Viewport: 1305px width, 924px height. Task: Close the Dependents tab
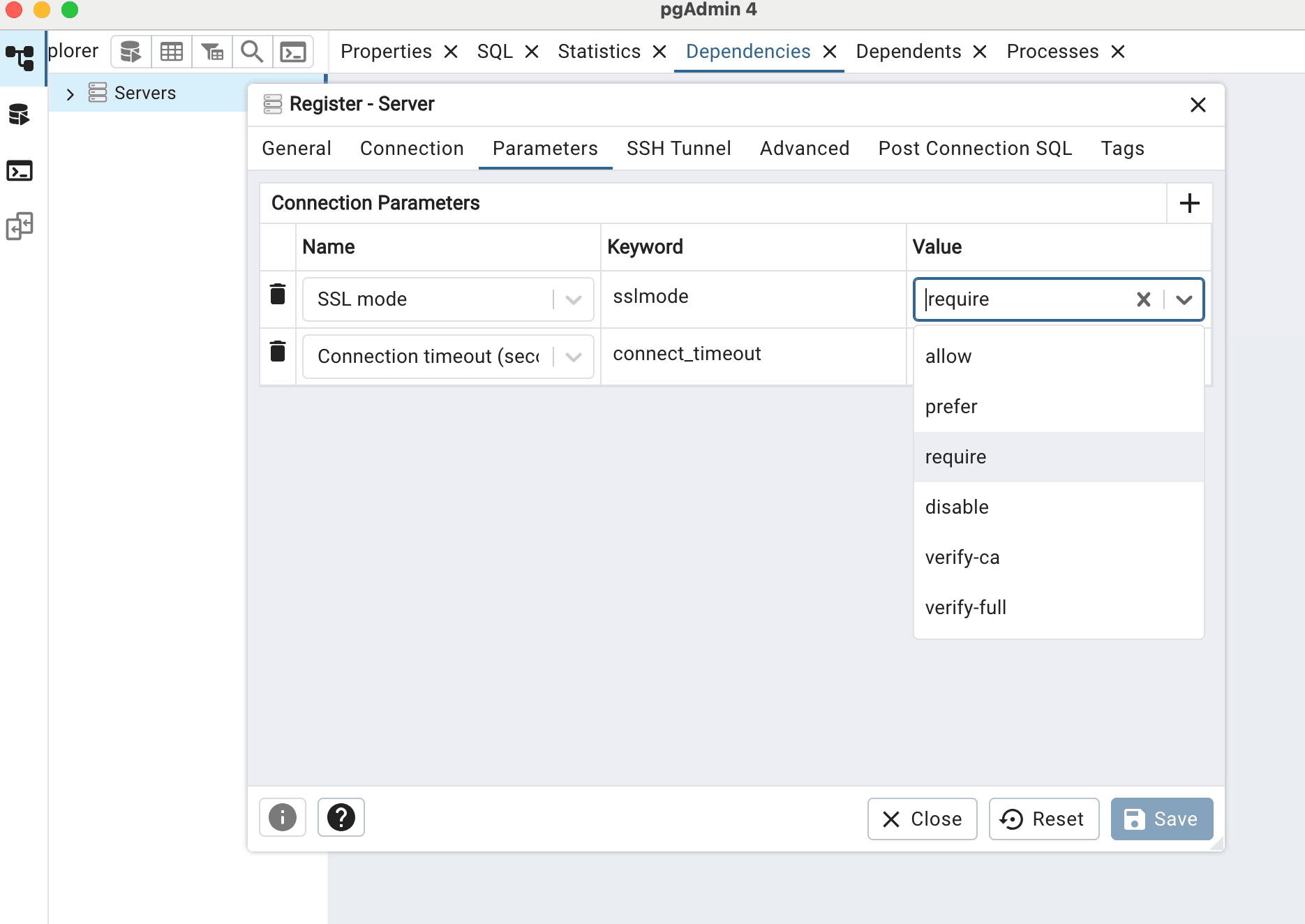[x=980, y=52]
